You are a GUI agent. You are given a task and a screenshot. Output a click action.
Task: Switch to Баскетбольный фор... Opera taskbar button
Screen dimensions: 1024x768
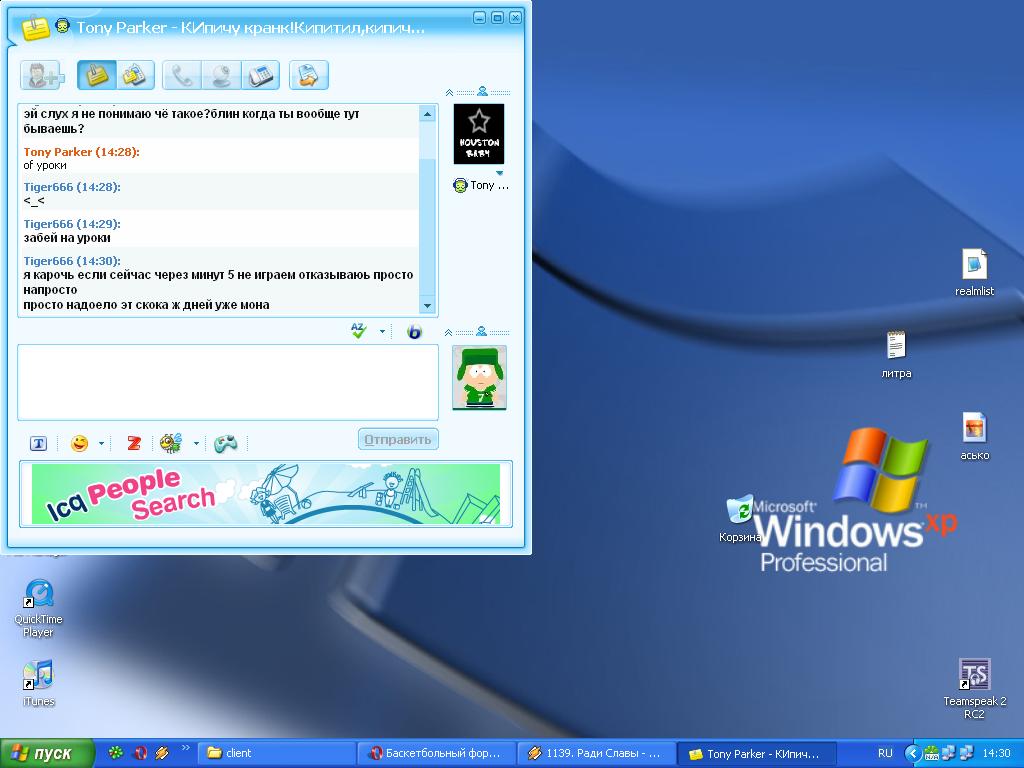coord(436,753)
